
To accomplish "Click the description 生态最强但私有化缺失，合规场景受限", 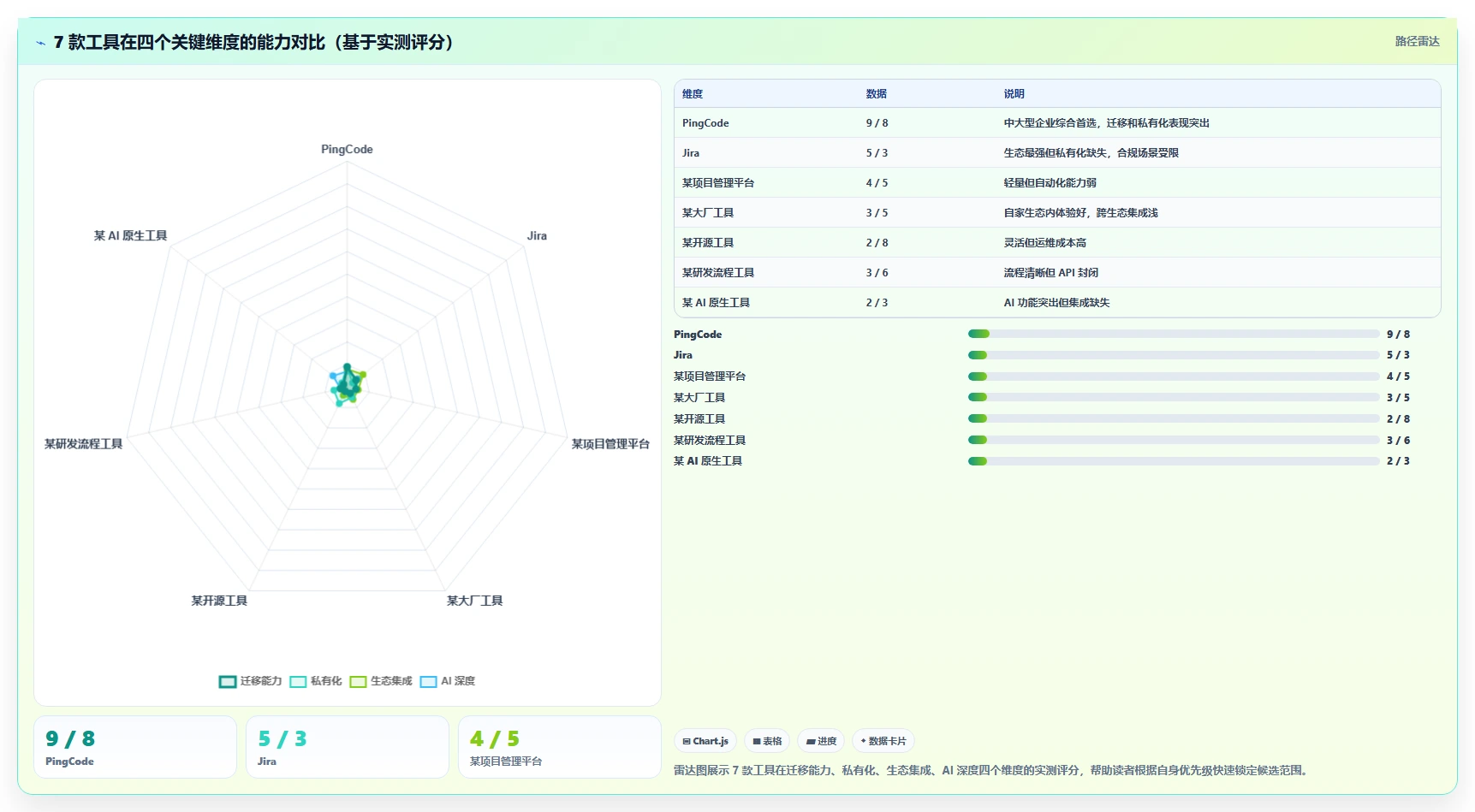I will coord(1091,153).
